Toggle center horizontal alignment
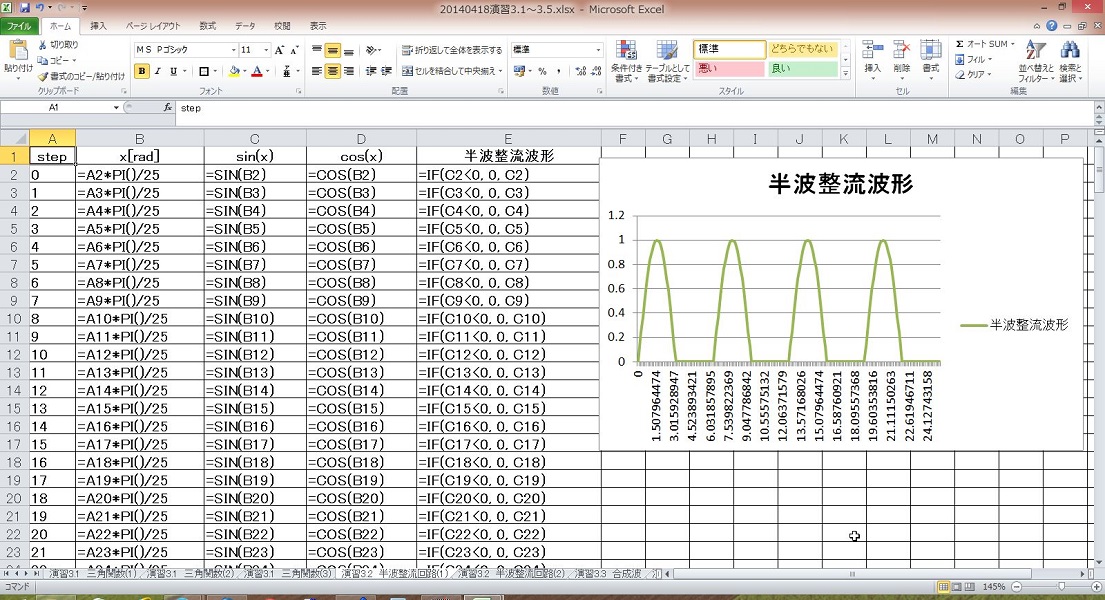Image resolution: width=1105 pixels, height=600 pixels. pos(333,71)
